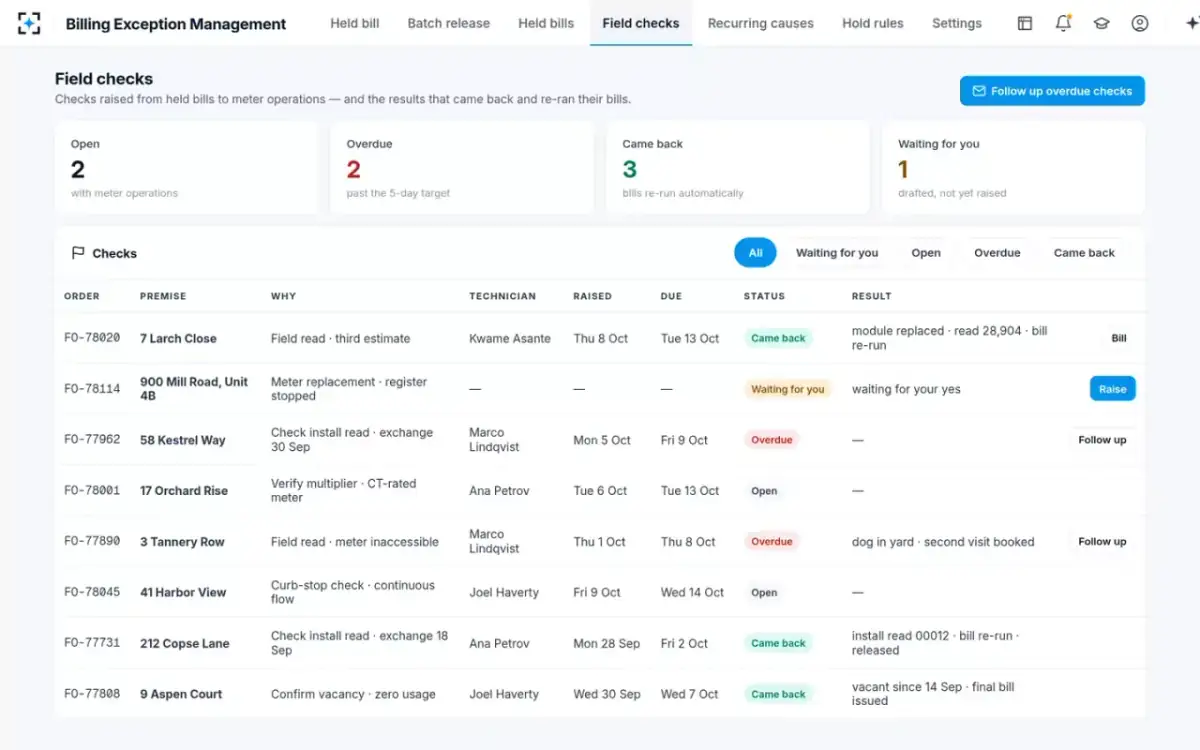Click order number FO-77731

point(92,643)
